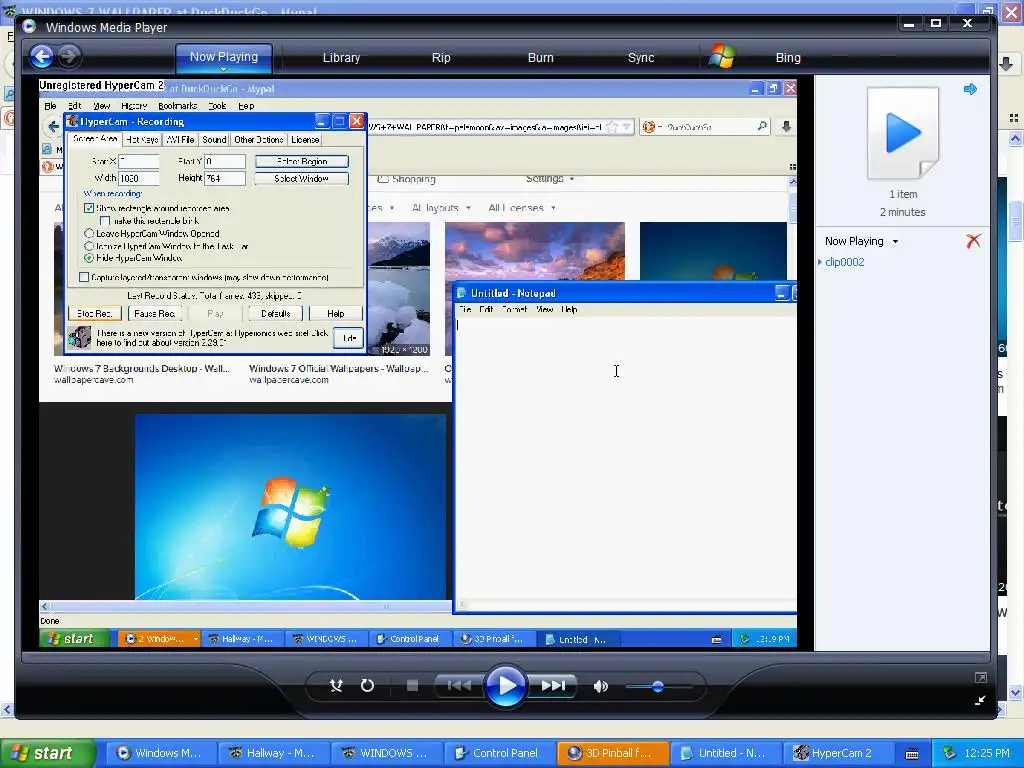Skip to the next item

point(553,686)
